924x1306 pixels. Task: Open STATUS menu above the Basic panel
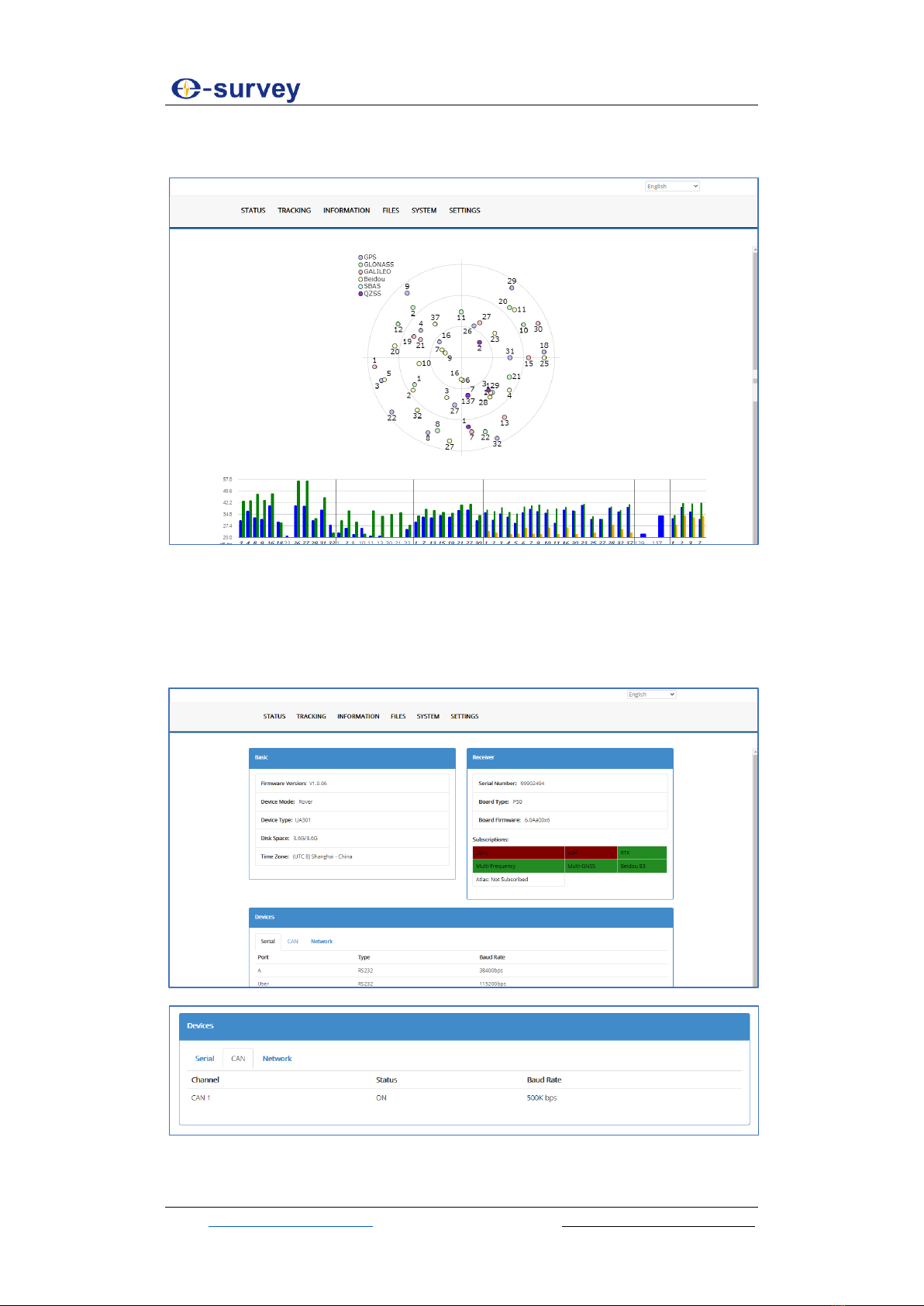274,717
